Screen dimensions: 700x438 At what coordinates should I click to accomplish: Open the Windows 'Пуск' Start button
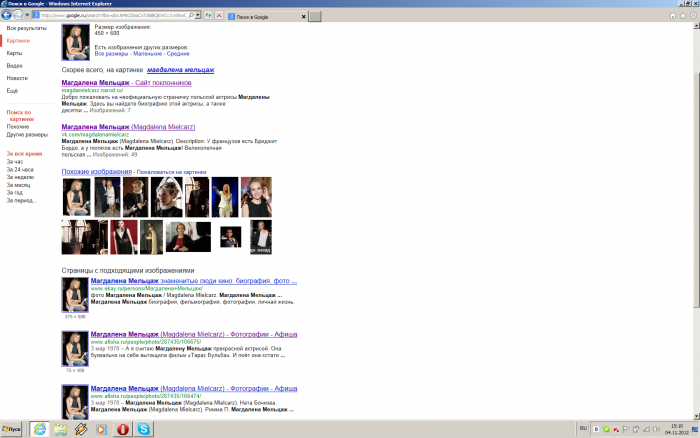click(x=11, y=429)
